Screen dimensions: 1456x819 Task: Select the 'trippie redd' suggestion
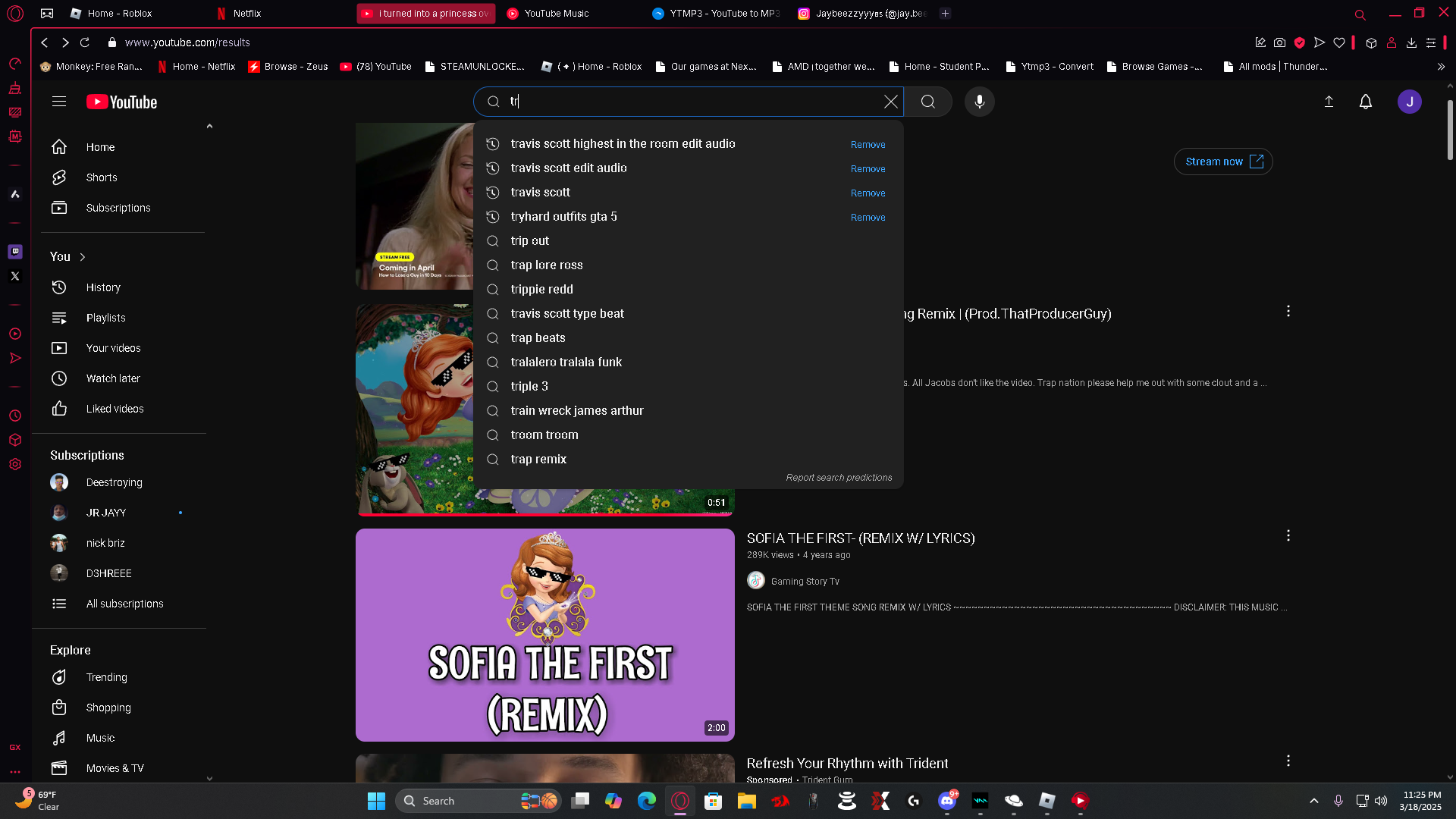pos(688,289)
